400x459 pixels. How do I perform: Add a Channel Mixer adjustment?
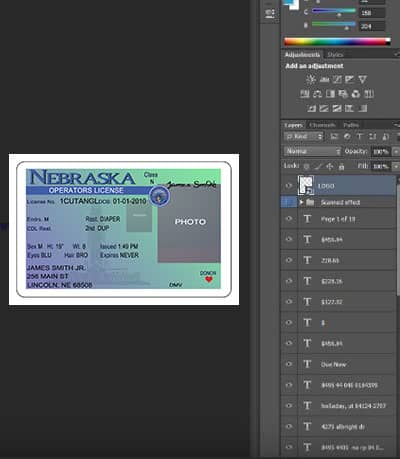pyautogui.click(x=356, y=94)
